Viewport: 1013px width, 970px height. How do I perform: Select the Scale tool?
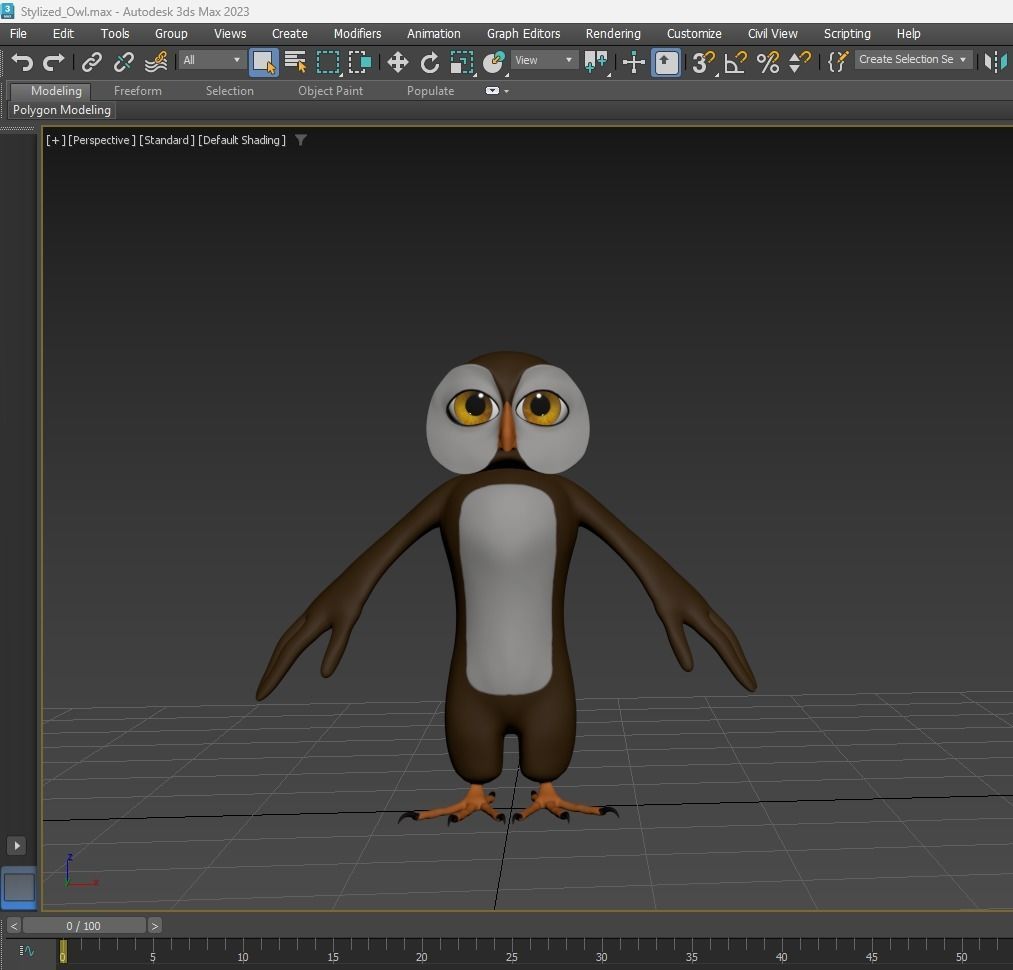pos(462,62)
